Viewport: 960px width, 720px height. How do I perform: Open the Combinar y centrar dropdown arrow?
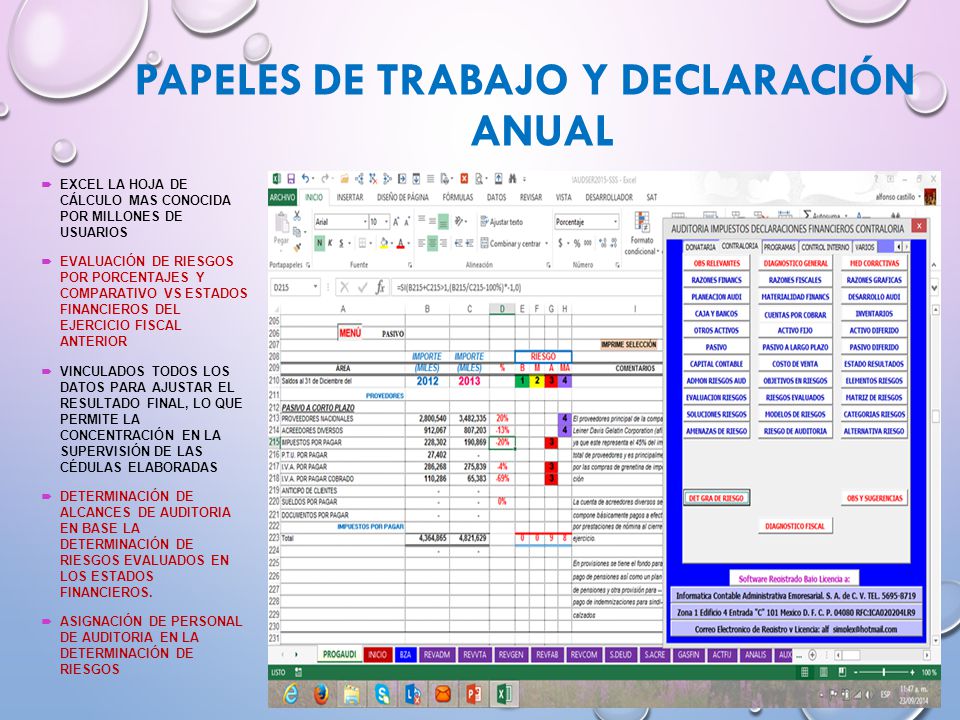tap(546, 243)
